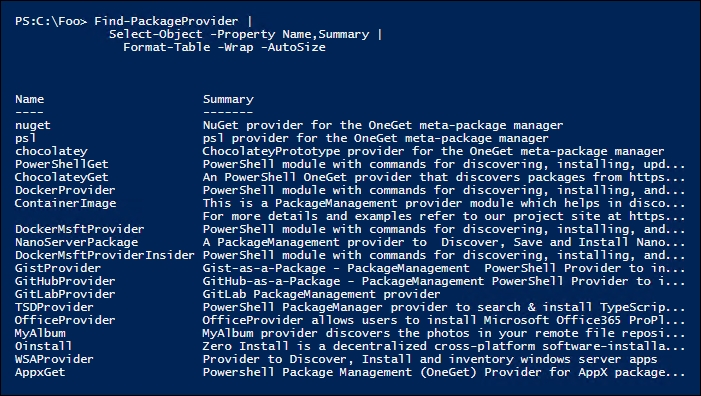Select the nuget provider name

(x=33, y=125)
